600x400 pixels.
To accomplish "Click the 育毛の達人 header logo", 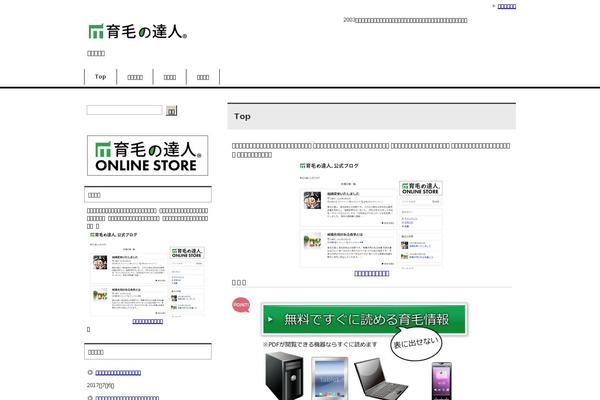I will point(137,31).
